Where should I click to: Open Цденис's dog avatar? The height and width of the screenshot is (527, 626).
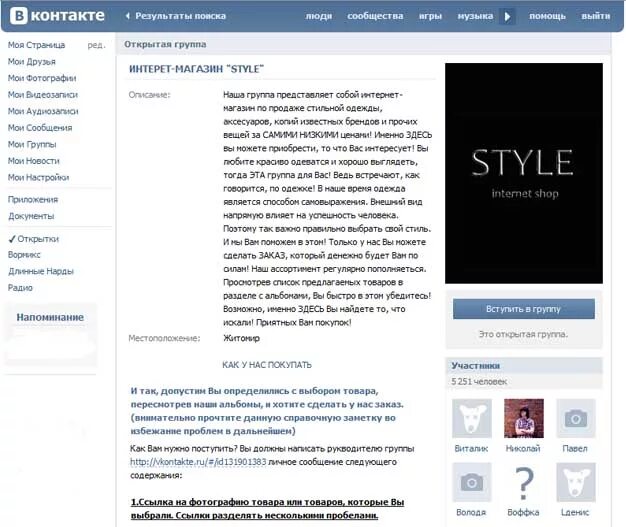(575, 482)
